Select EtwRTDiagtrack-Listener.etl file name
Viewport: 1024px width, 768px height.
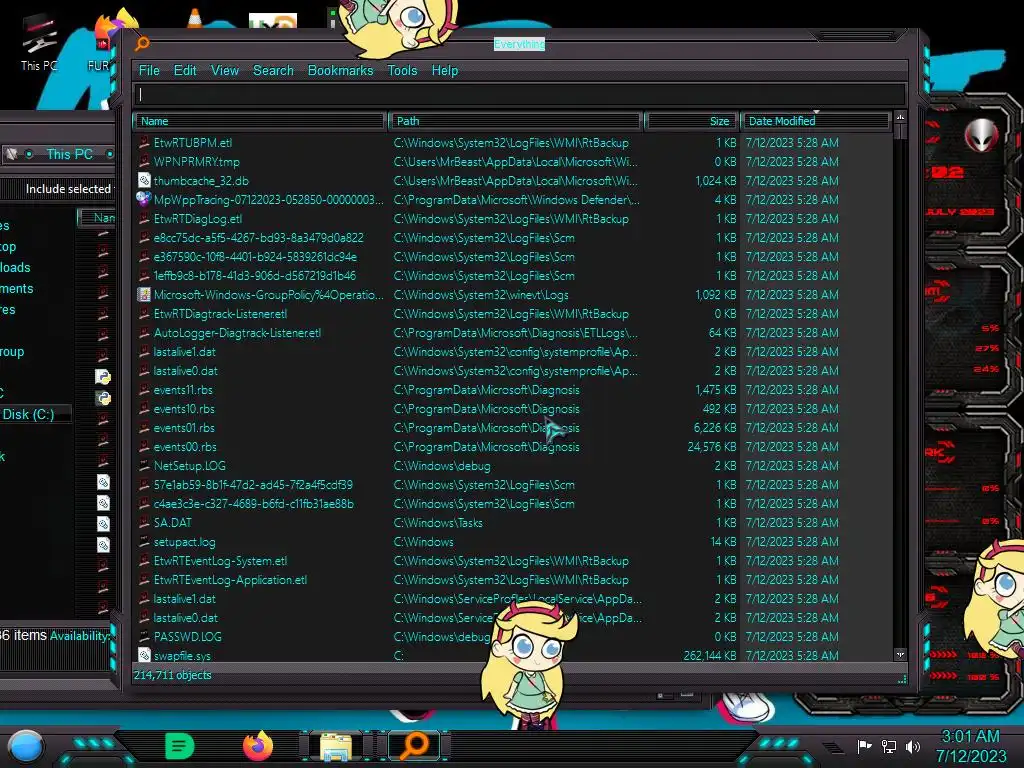(220, 314)
